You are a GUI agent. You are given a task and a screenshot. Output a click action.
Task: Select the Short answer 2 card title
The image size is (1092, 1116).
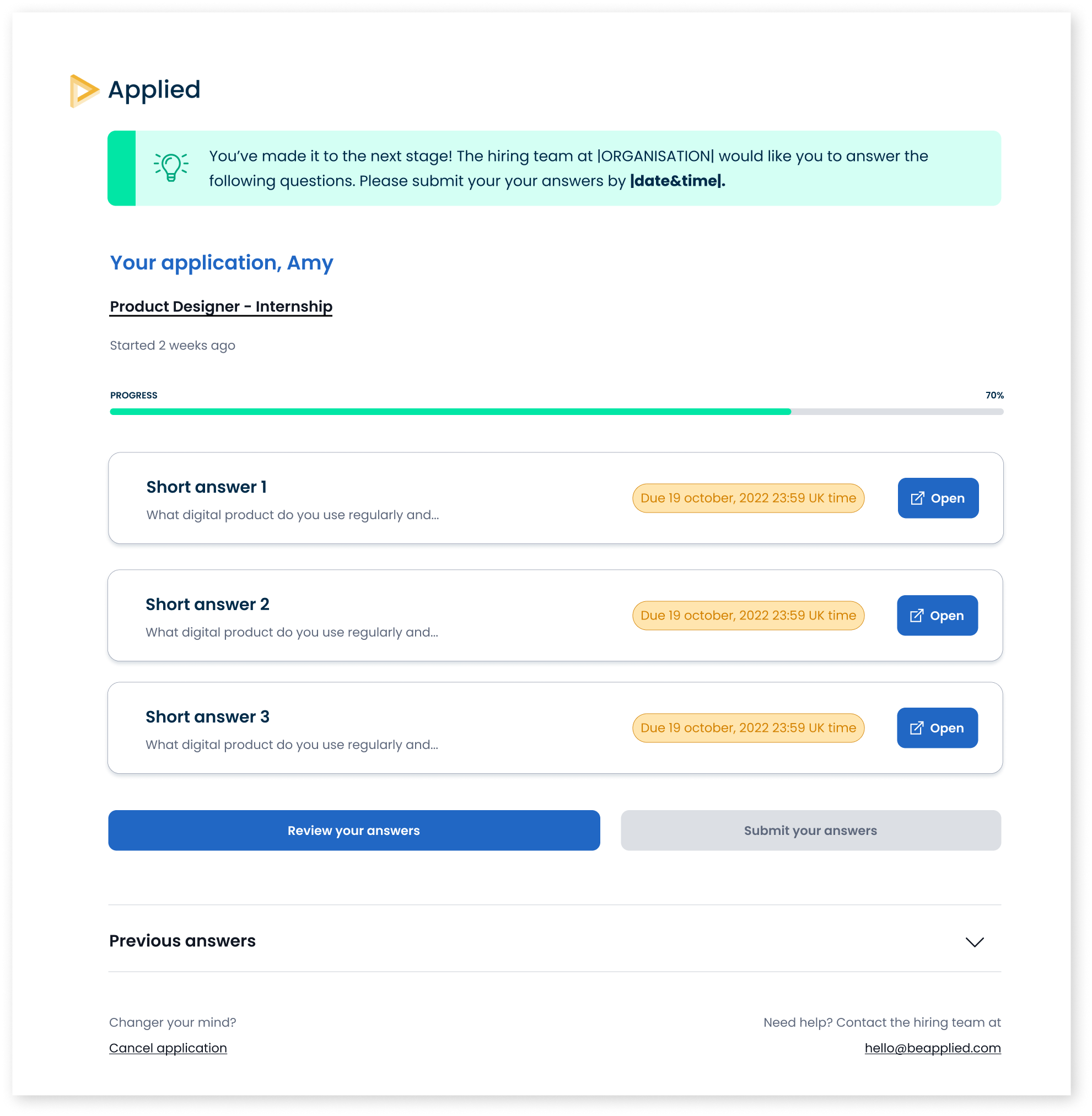pos(207,605)
